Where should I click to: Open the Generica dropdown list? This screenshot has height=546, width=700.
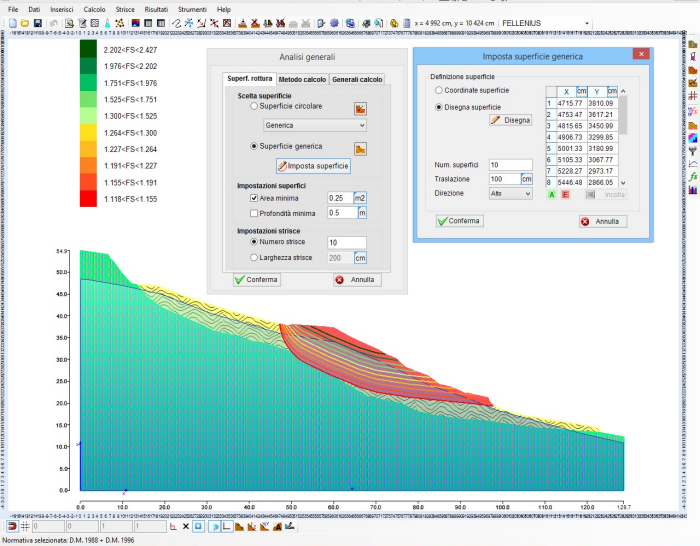(x=315, y=125)
